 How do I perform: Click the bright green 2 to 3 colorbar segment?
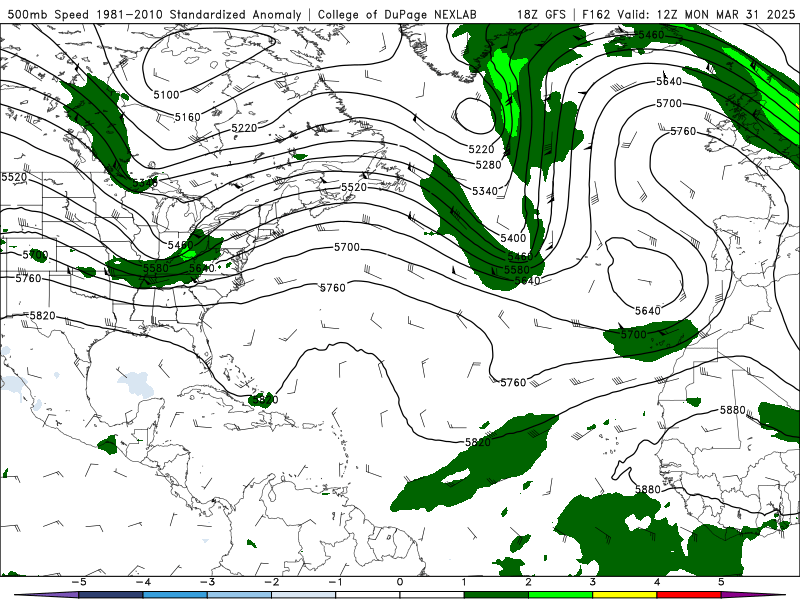[x=560, y=595]
